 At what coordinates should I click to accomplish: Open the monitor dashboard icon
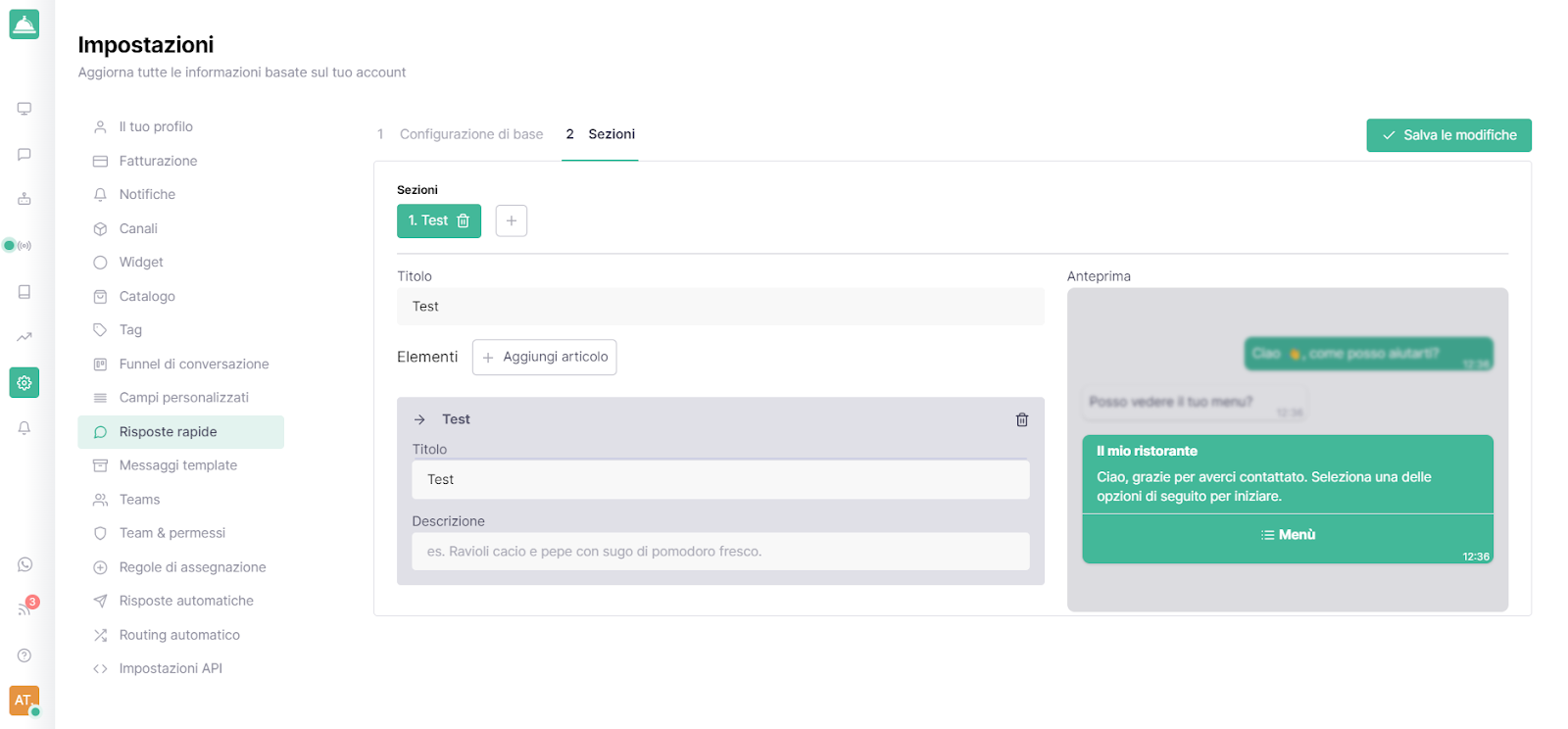[x=24, y=109]
